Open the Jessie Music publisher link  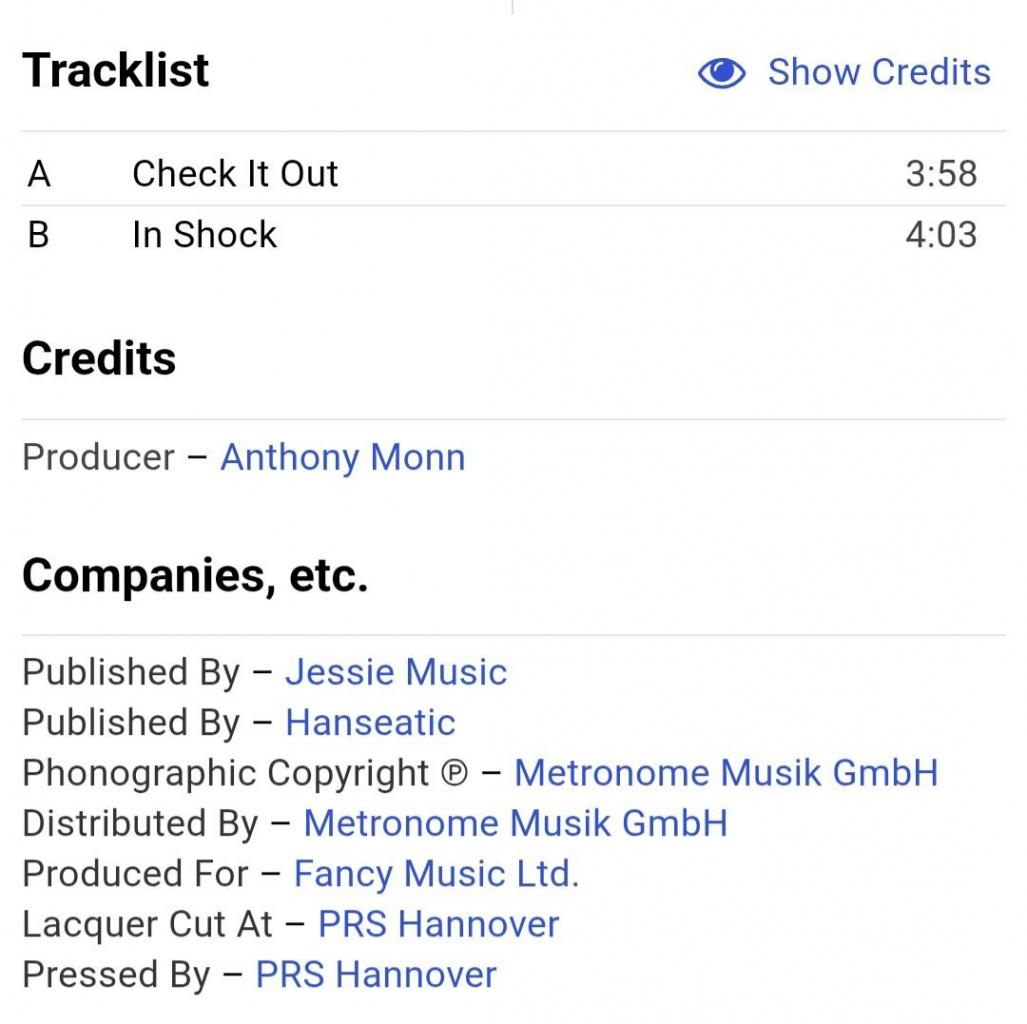pos(396,672)
